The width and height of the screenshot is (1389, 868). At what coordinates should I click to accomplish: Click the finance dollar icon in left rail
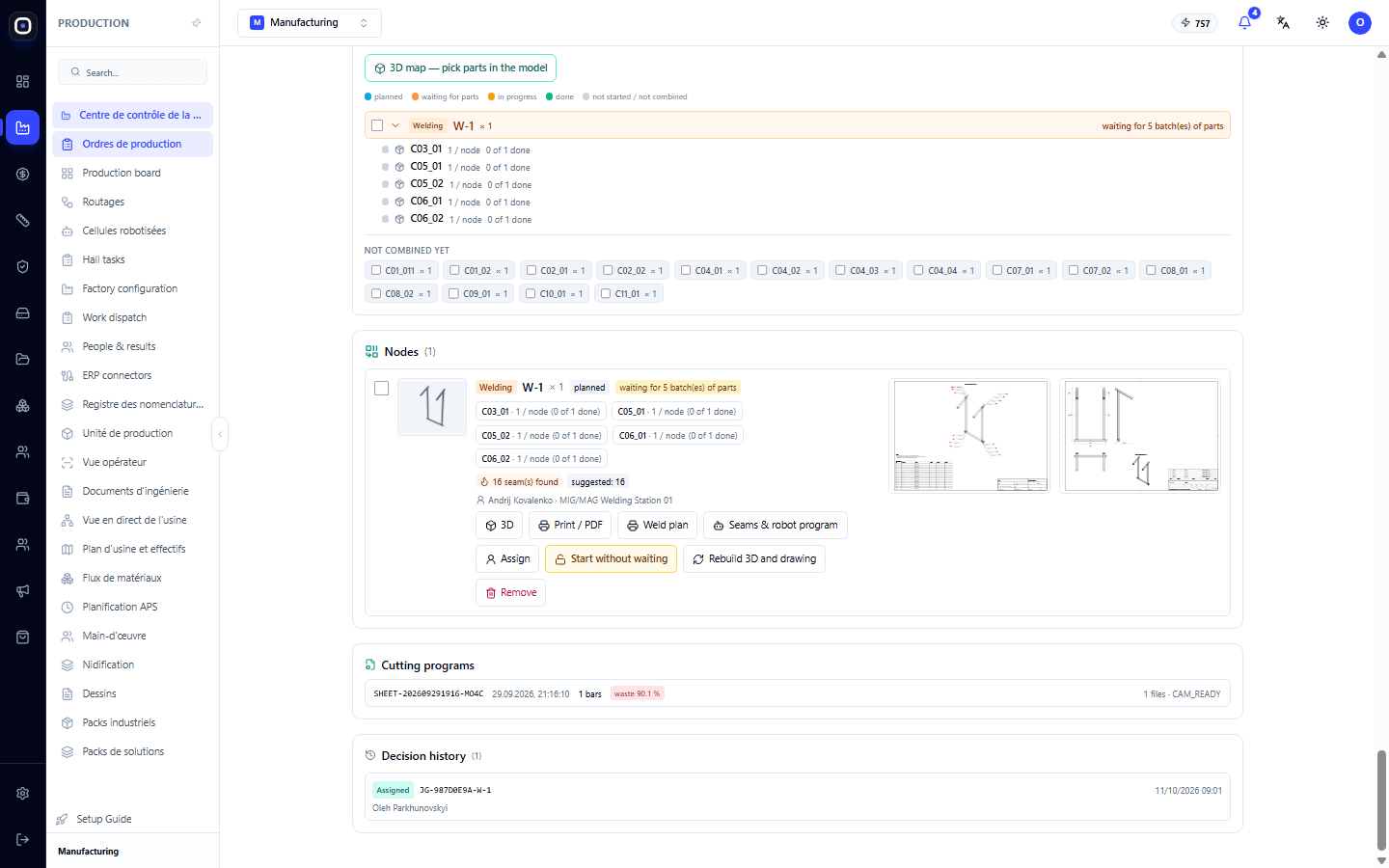coord(23,174)
